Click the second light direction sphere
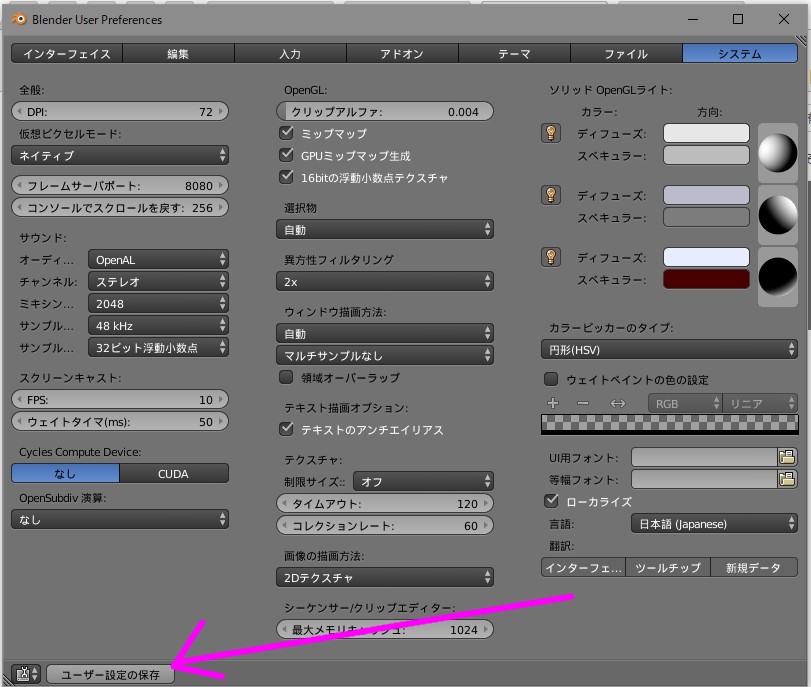The width and height of the screenshot is (811, 687). click(777, 215)
